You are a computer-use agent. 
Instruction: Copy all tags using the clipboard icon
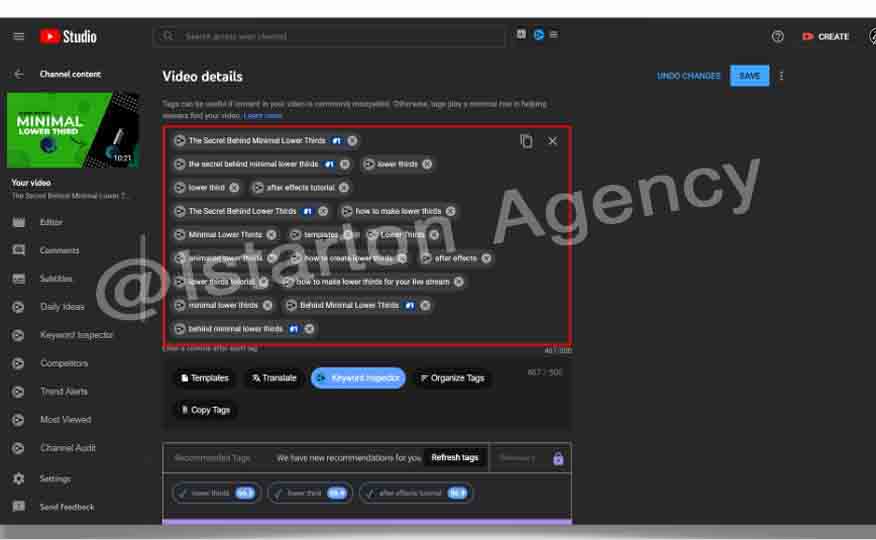tap(526, 141)
